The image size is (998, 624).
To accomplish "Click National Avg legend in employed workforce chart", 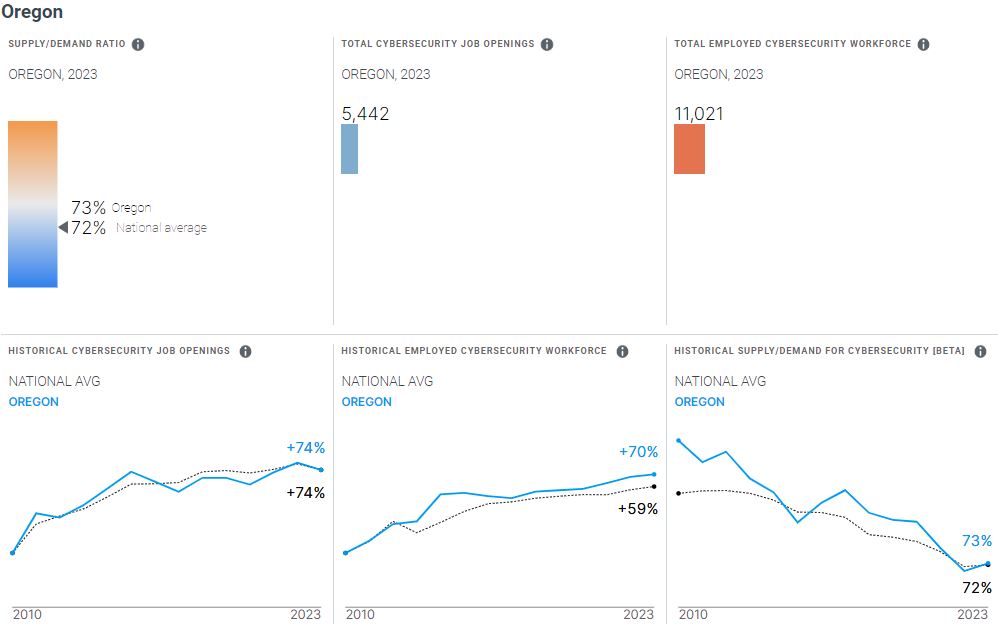I will (x=387, y=381).
